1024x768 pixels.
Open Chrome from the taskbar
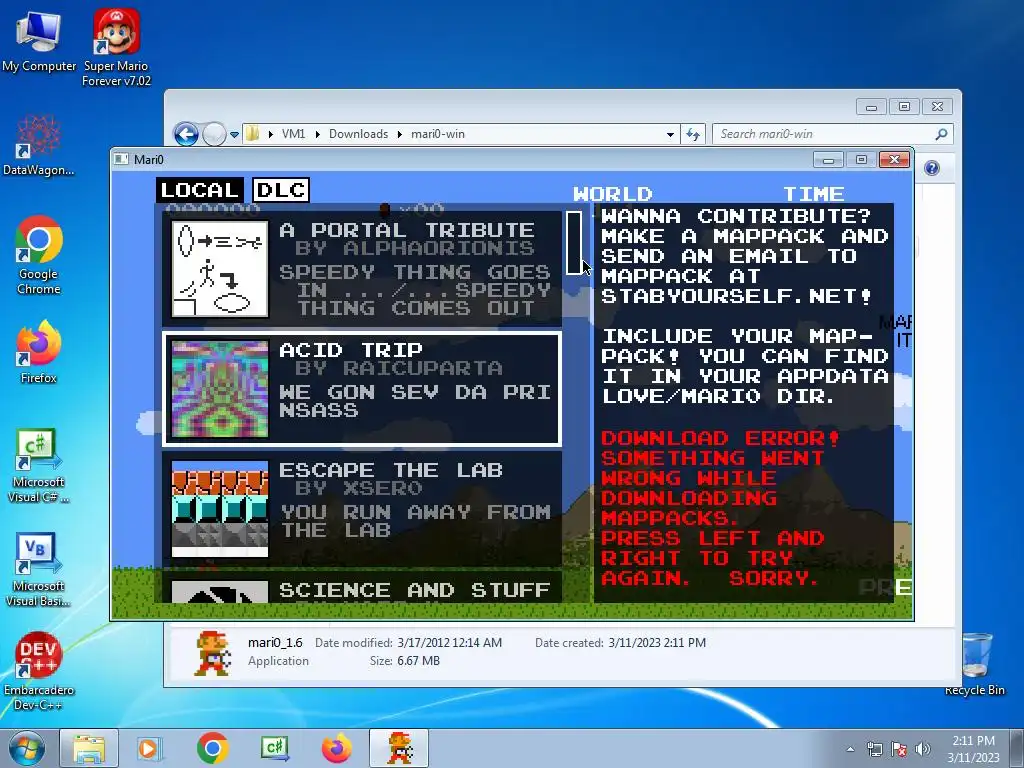tap(212, 748)
